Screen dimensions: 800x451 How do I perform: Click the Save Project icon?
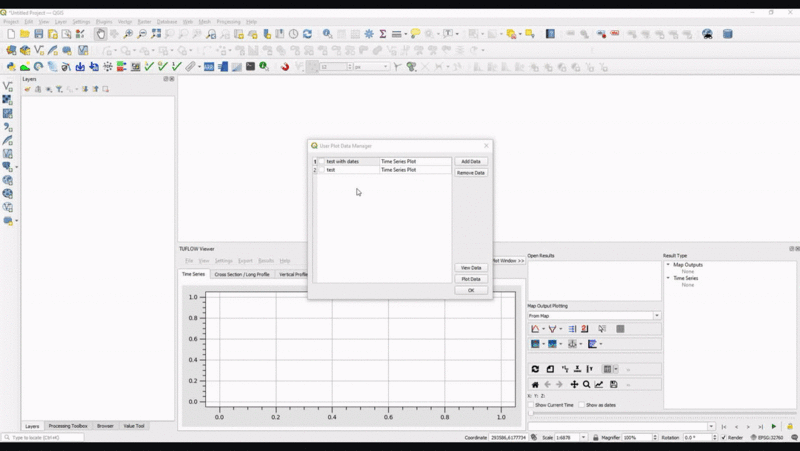[x=39, y=34]
